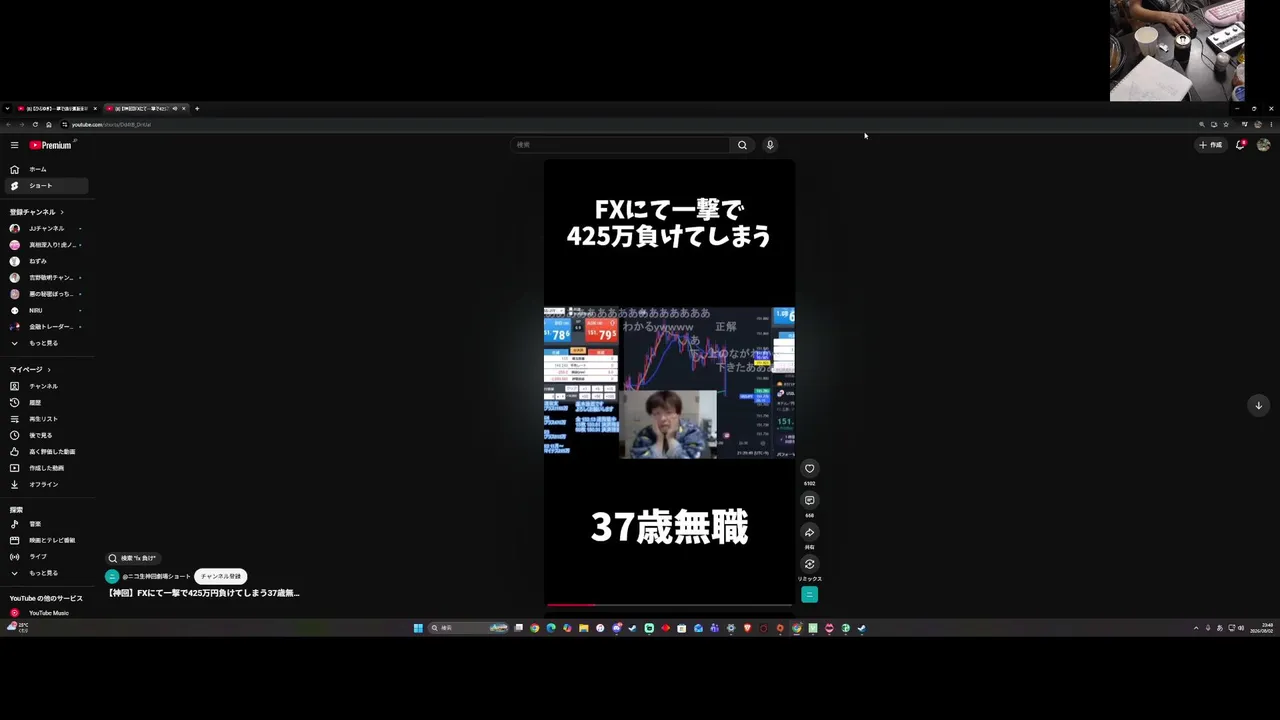Image resolution: width=1280 pixels, height=720 pixels.
Task: Click the 作成 create button
Action: pyautogui.click(x=1210, y=145)
